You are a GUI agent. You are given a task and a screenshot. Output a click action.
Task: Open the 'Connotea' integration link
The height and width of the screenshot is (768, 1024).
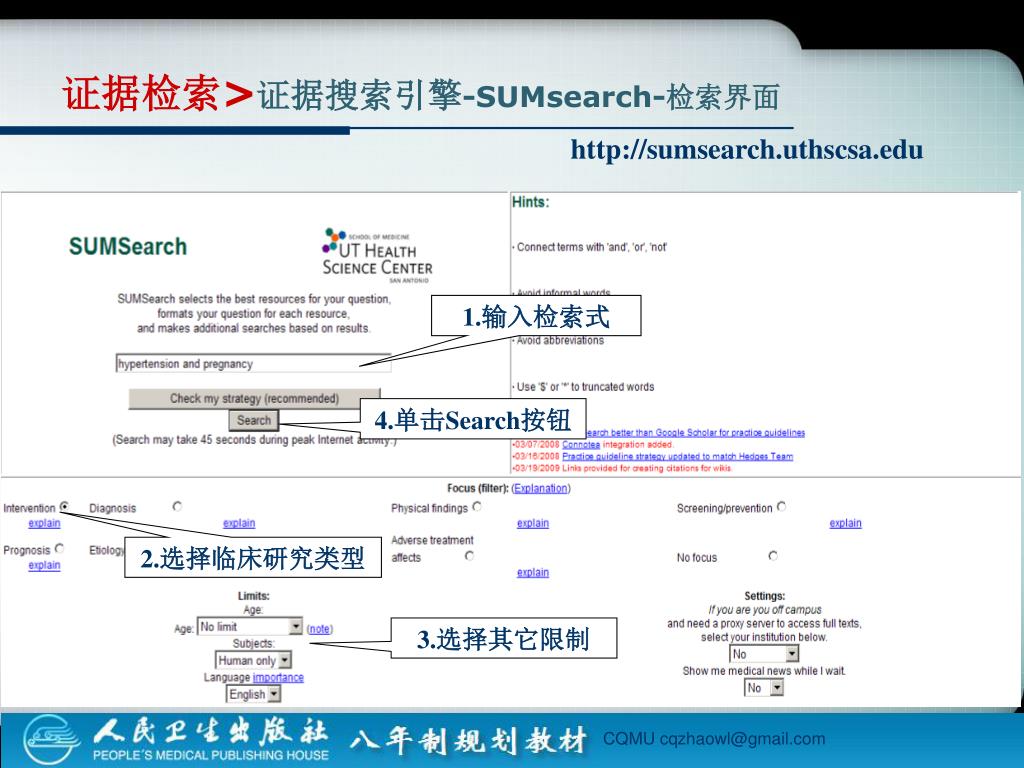click(581, 444)
